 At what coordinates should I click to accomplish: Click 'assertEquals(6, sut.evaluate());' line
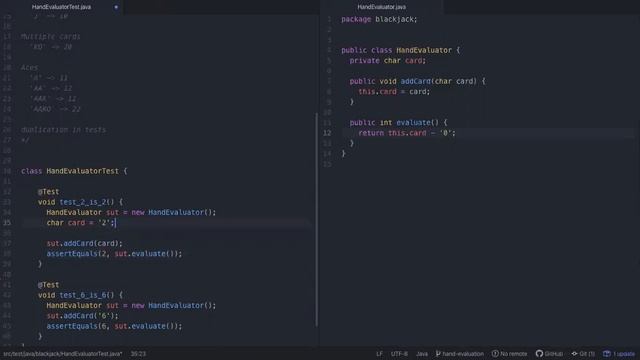114,326
